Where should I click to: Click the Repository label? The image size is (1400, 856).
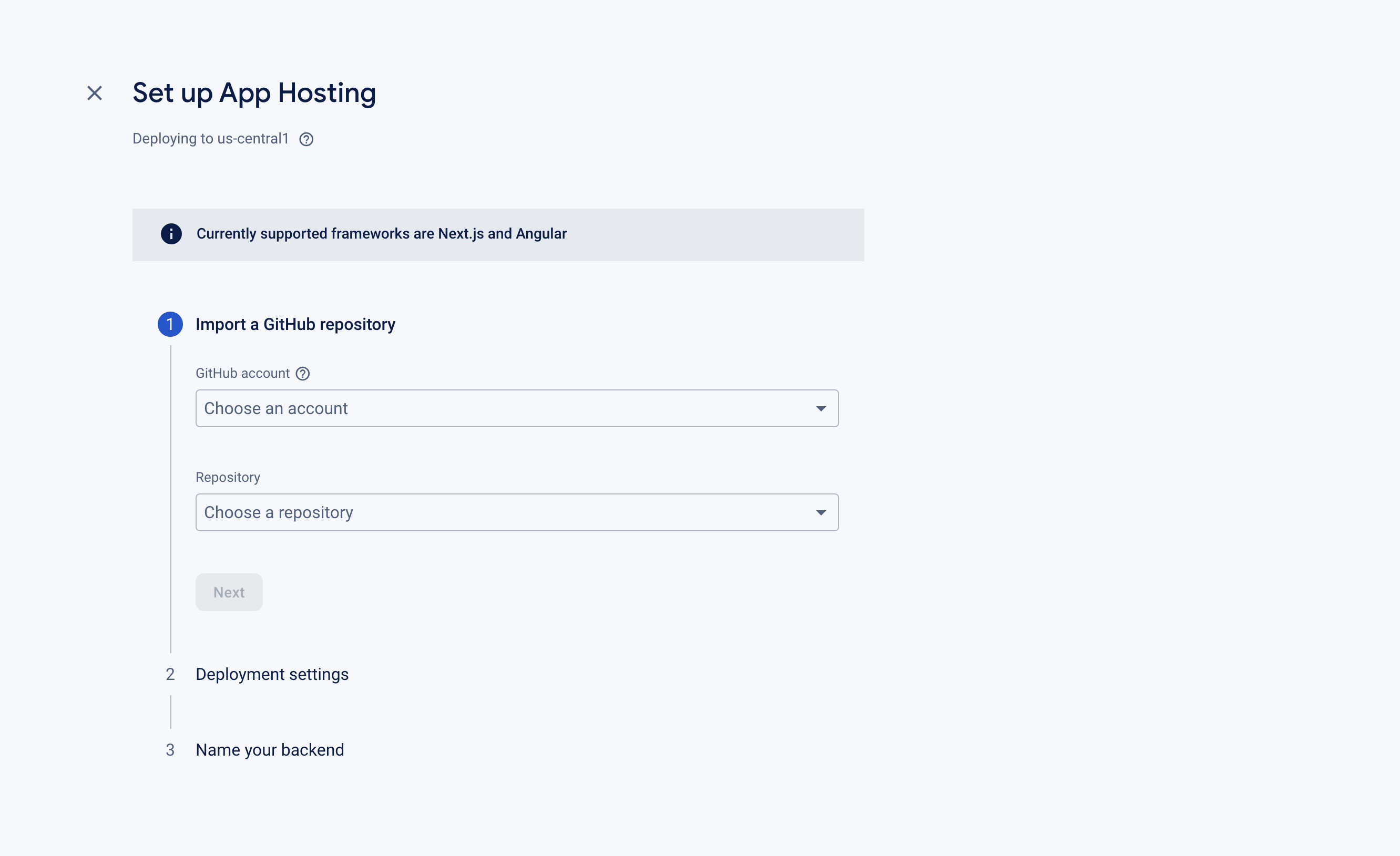(227, 477)
